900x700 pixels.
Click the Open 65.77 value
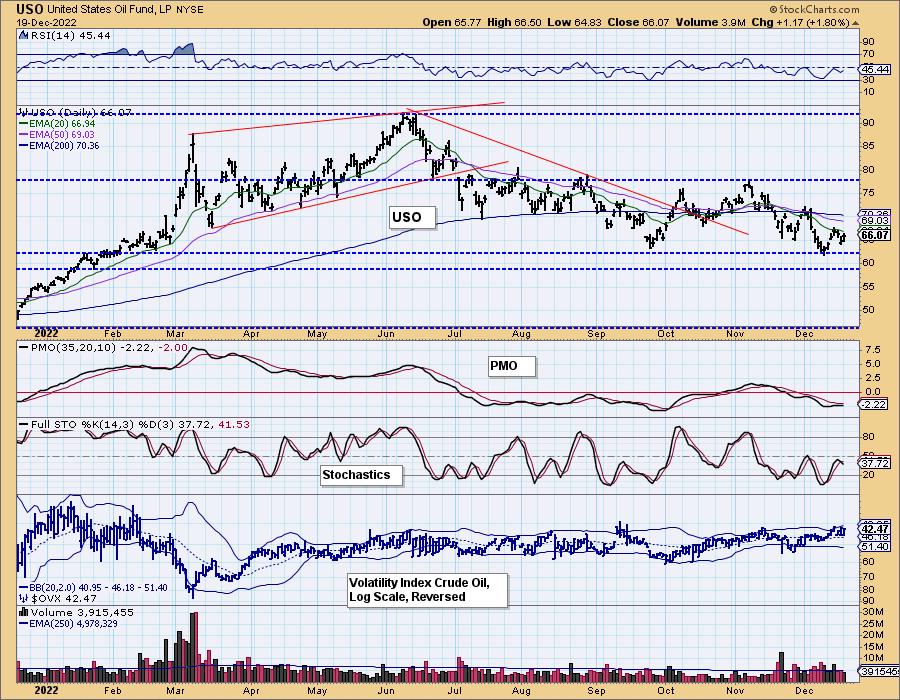(x=452, y=22)
